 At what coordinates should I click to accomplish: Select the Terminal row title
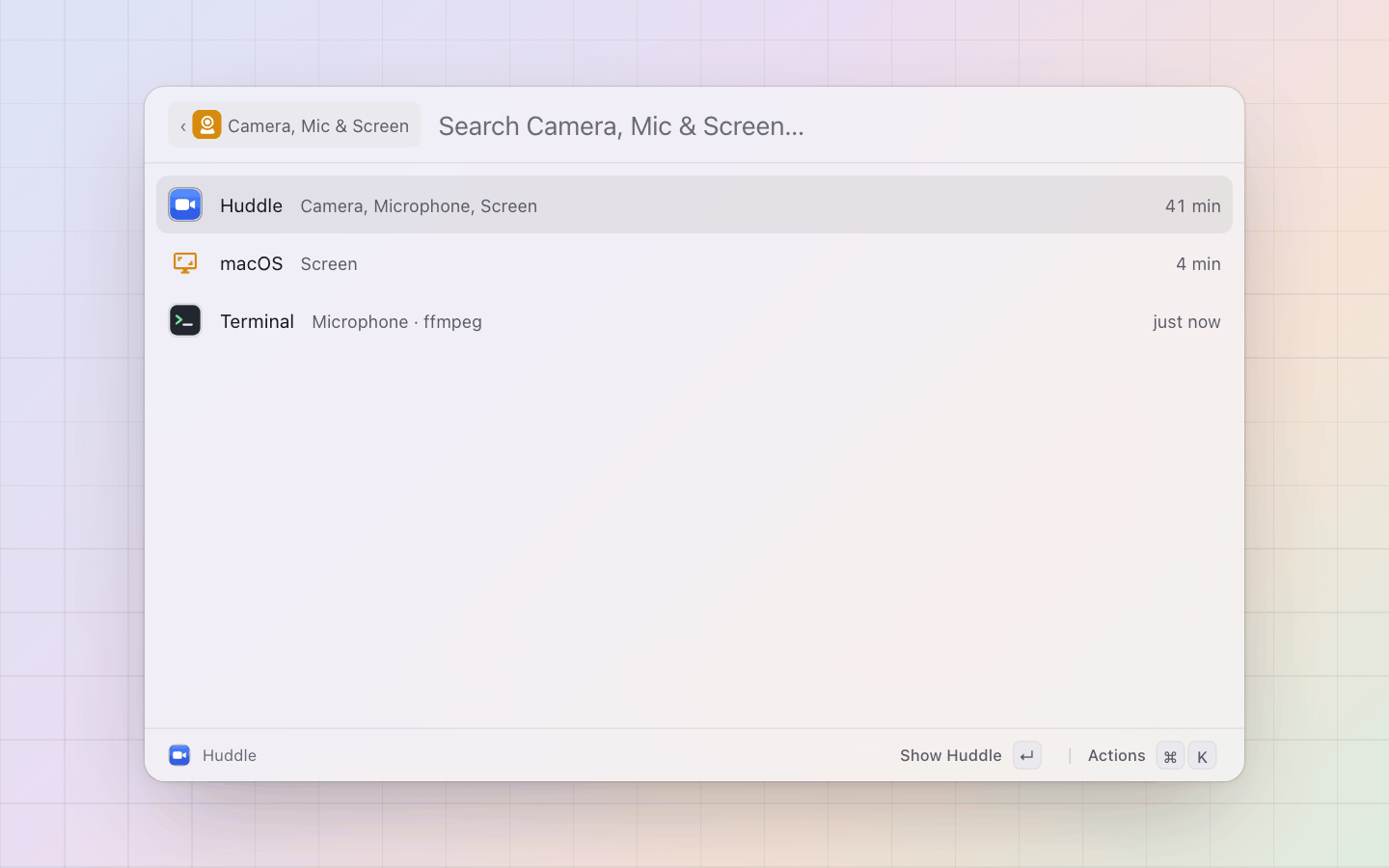[x=257, y=321]
